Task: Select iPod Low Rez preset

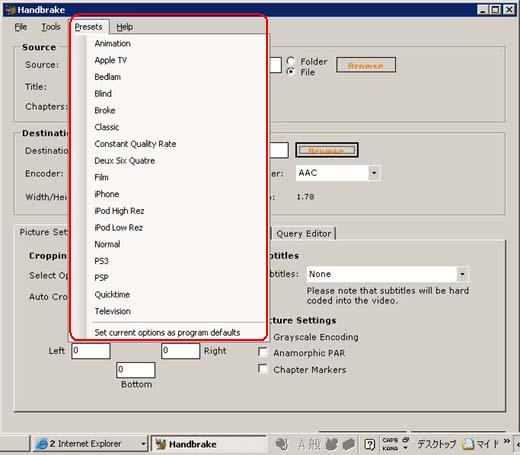Action: [x=119, y=227]
